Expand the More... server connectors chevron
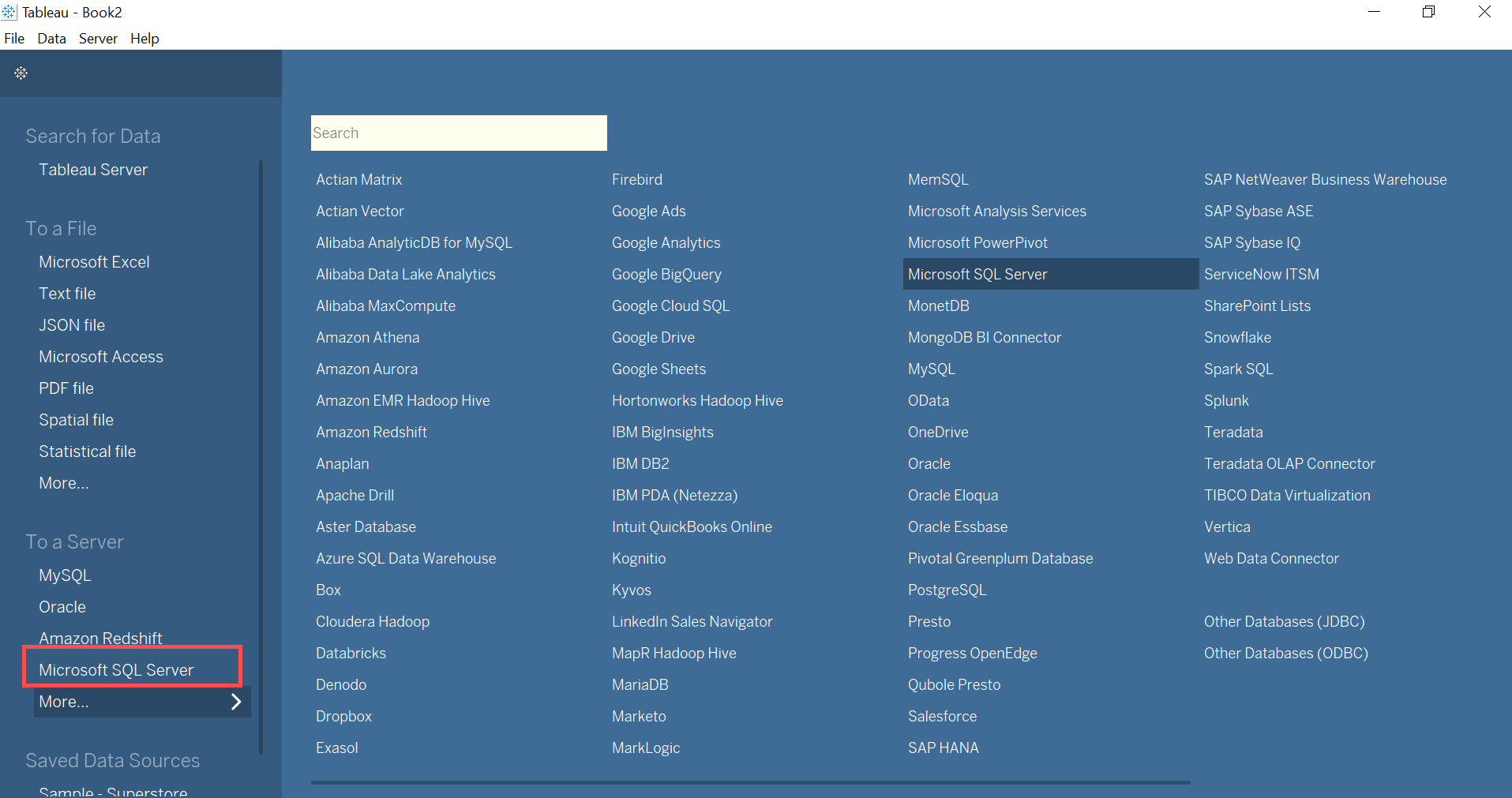Image resolution: width=1512 pixels, height=798 pixels. (x=235, y=702)
